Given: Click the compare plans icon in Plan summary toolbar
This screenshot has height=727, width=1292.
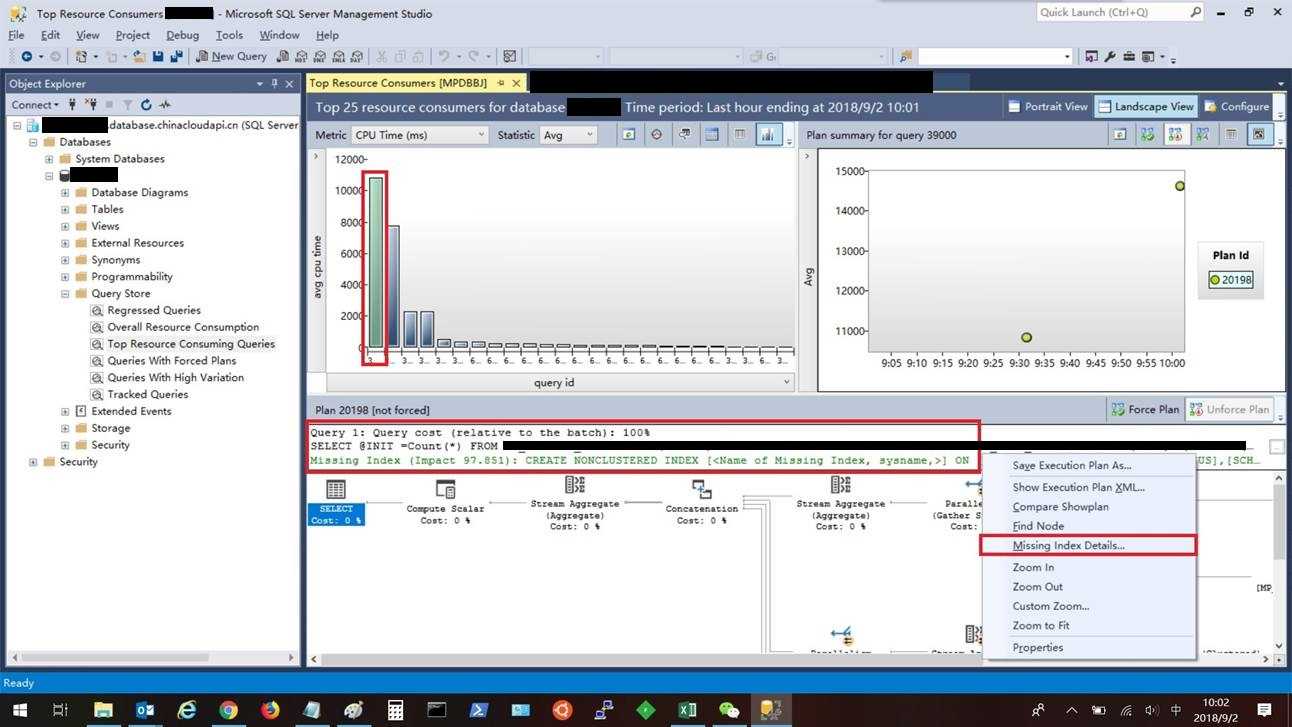Looking at the screenshot, I should 1203,134.
